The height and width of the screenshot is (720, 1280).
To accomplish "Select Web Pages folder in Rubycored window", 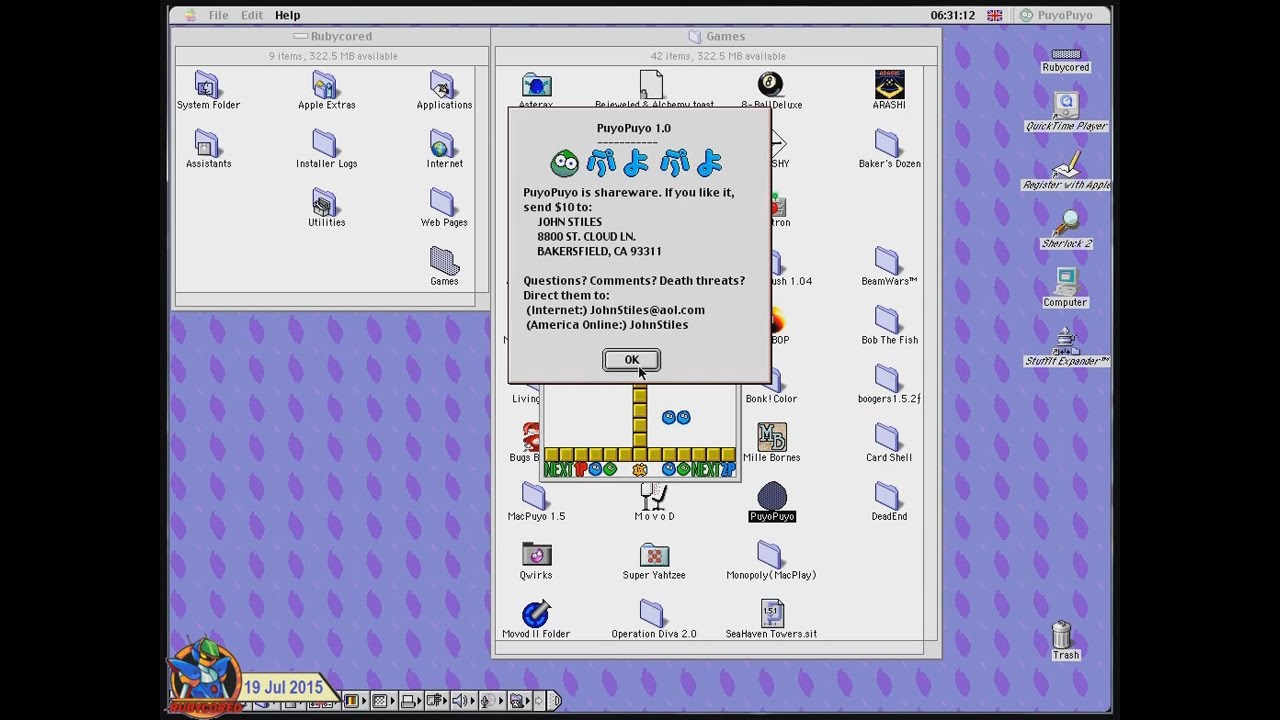I will click(x=444, y=209).
